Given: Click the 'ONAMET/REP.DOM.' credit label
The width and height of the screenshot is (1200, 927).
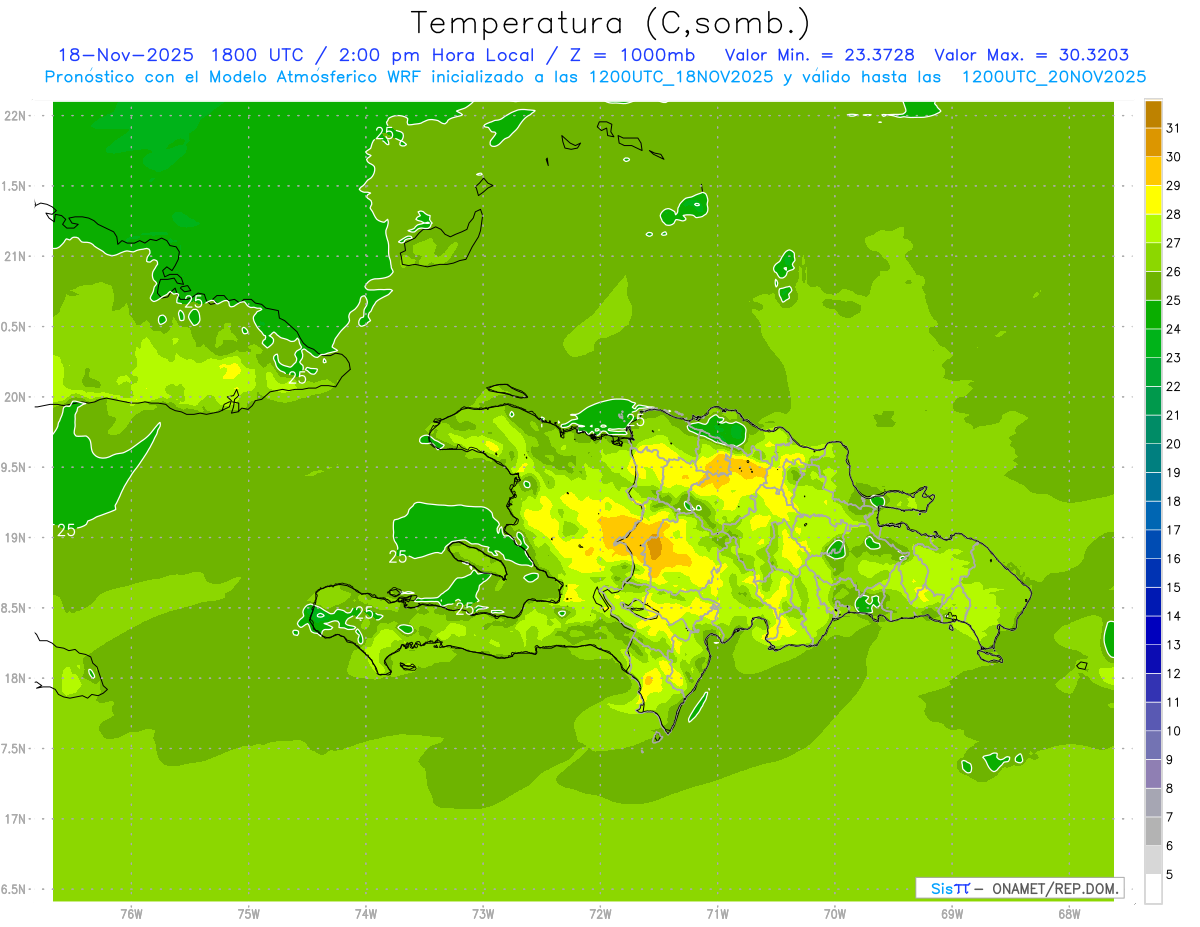Looking at the screenshot, I should tap(1056, 888).
